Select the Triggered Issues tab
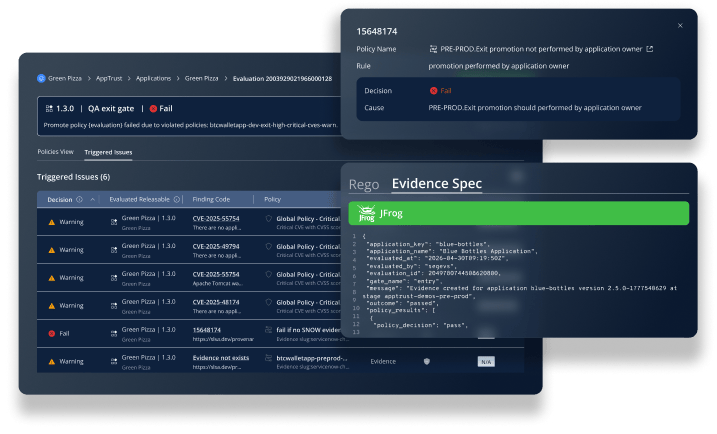717x434 pixels. point(108,152)
